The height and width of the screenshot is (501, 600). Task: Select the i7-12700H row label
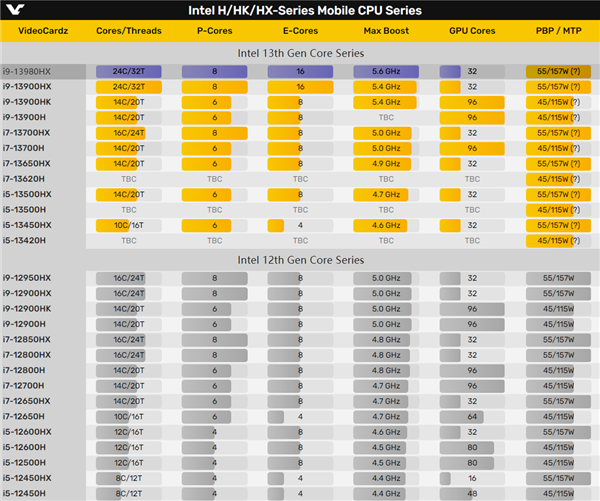(23, 385)
